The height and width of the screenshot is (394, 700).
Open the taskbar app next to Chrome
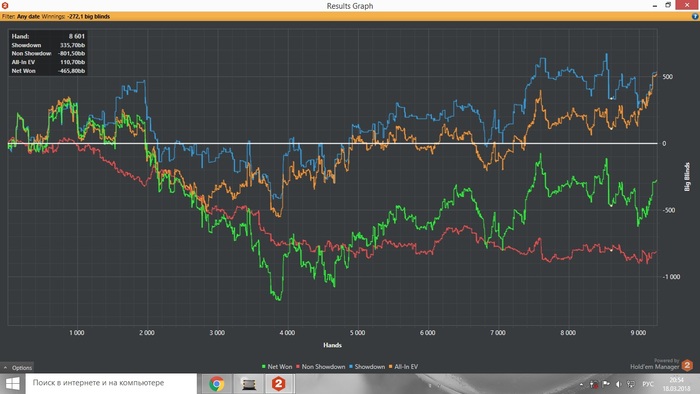[x=248, y=384]
